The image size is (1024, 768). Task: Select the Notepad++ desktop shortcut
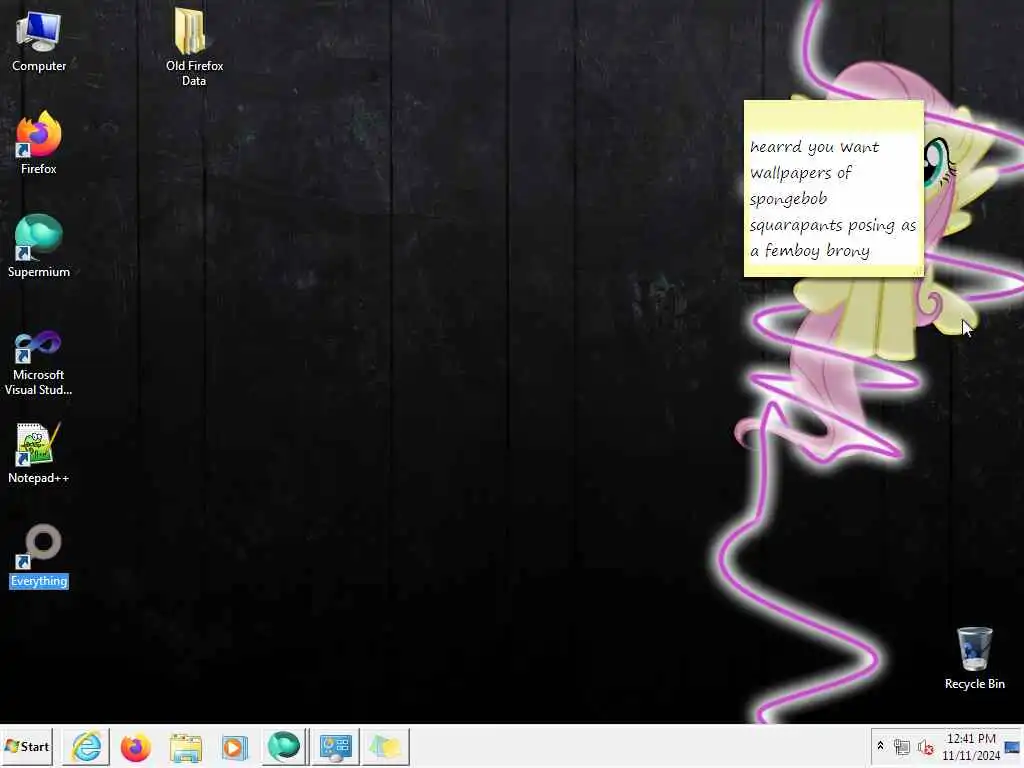coord(39,453)
